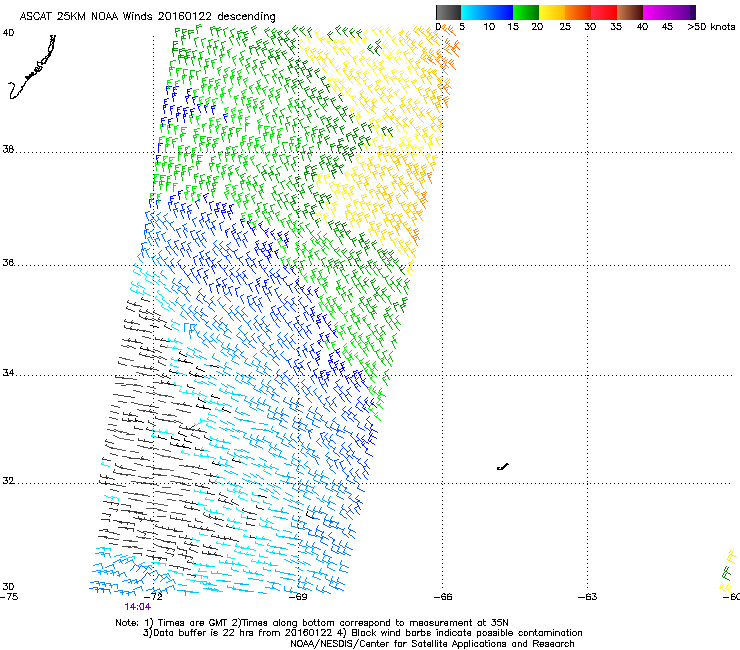Screen dimensions: 740x650
Task: Click the latitude label '32'
Action: point(8,481)
